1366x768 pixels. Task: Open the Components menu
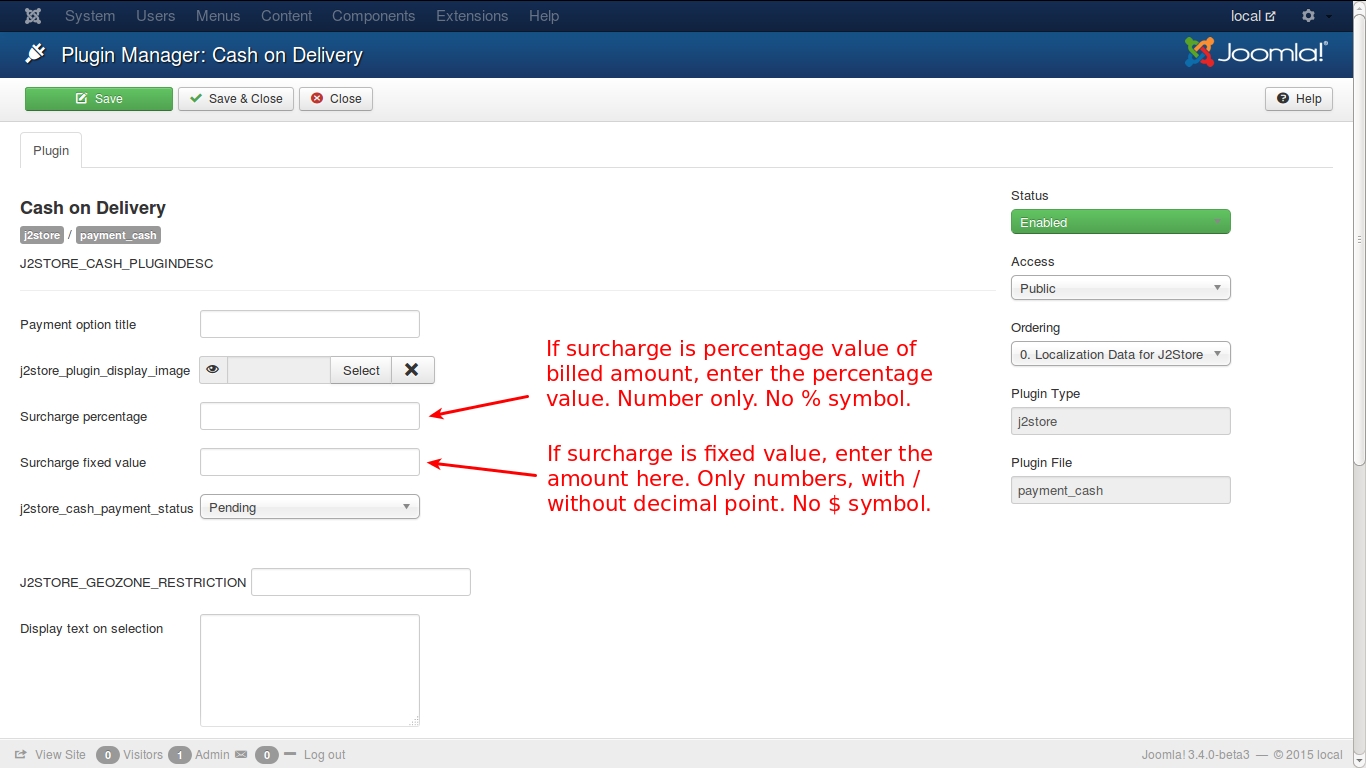[x=373, y=16]
